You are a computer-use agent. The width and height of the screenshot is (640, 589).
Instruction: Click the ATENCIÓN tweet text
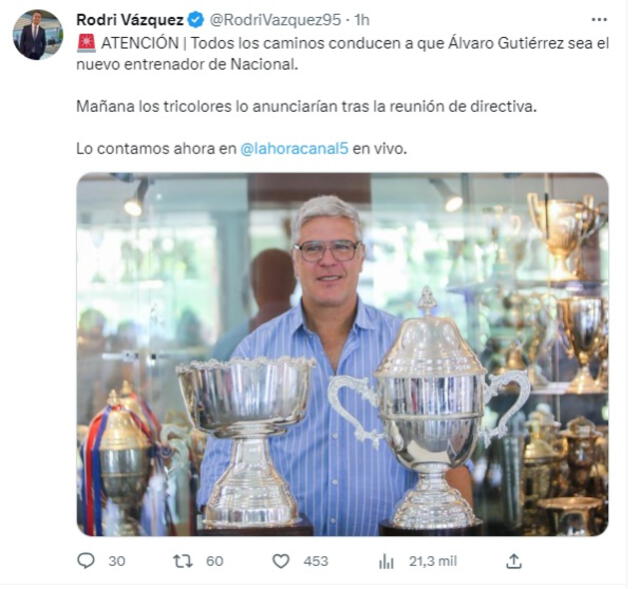140,43
